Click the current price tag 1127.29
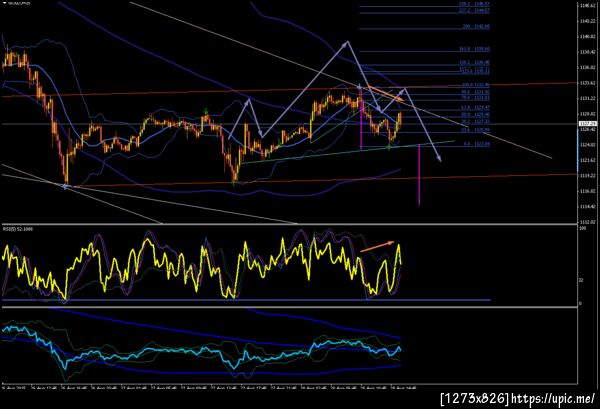The image size is (600, 409). click(587, 124)
